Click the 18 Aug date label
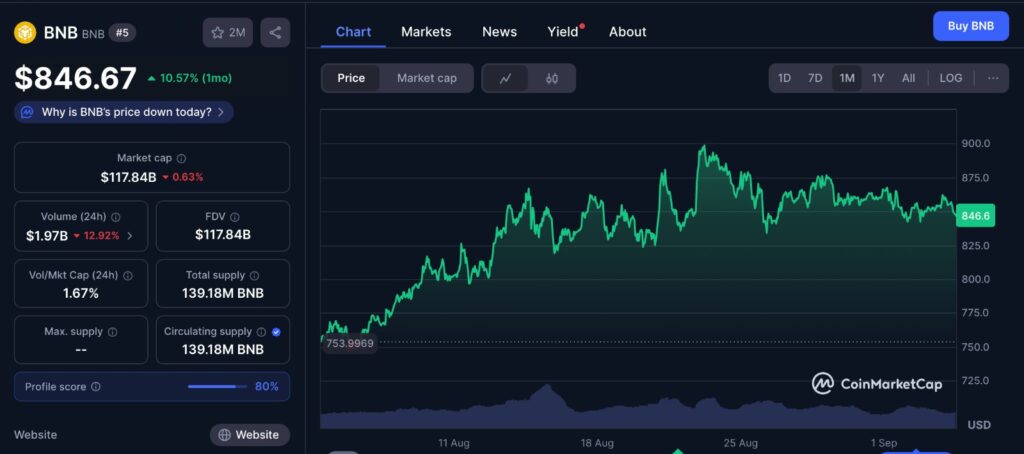The image size is (1024, 454). click(597, 443)
